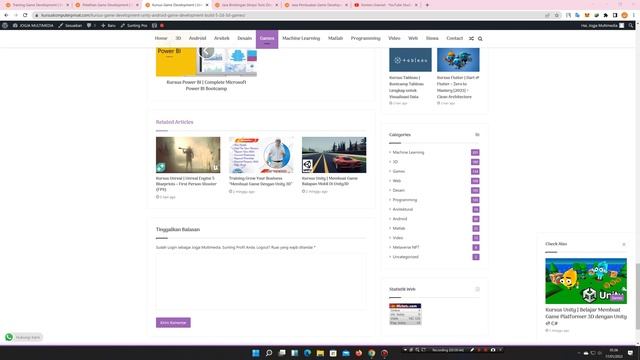Open Windows taskbar search
The height and width of the screenshot is (360, 640).
pyautogui.click(x=269, y=353)
